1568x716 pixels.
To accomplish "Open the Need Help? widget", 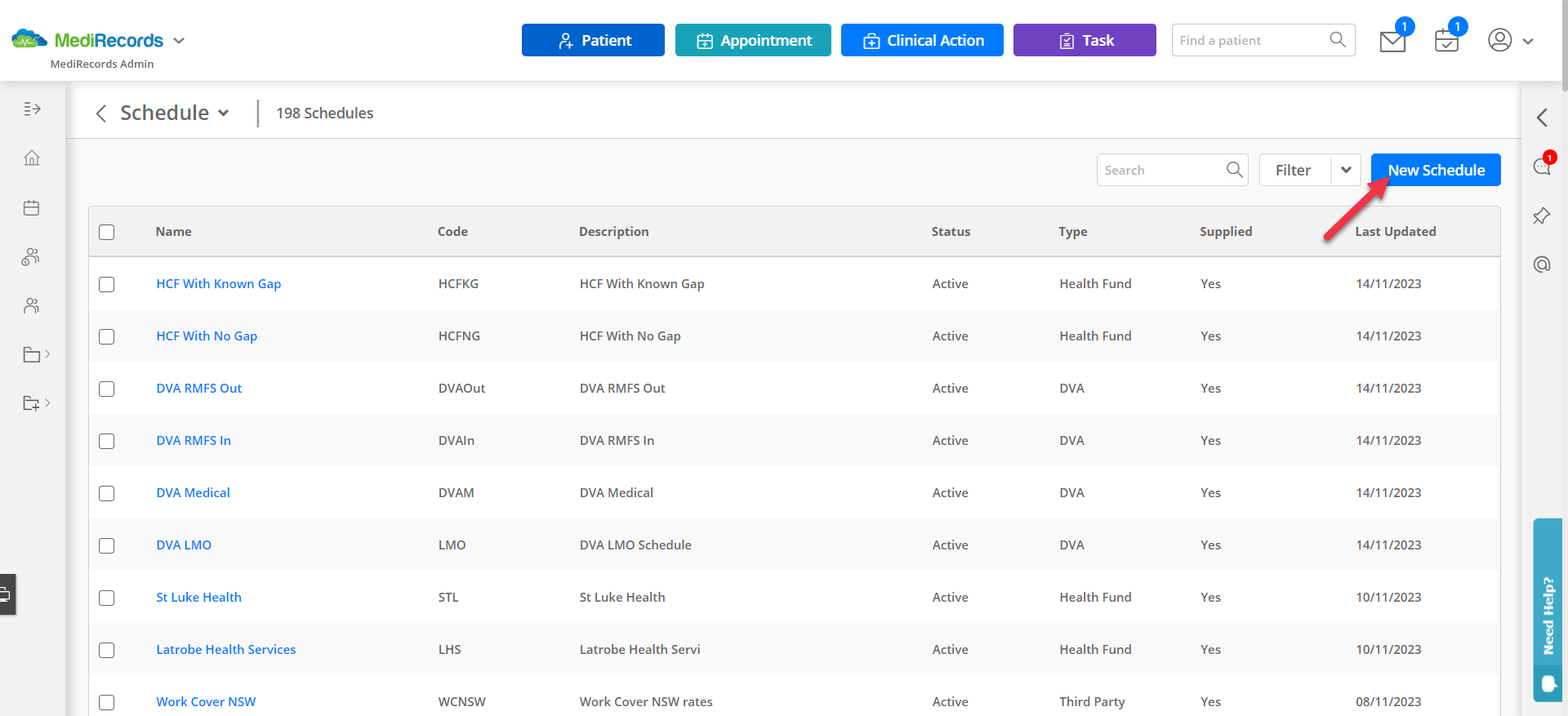I will pos(1548,610).
